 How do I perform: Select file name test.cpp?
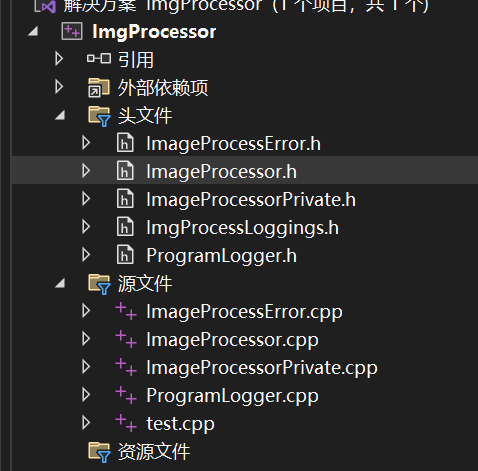click(181, 425)
